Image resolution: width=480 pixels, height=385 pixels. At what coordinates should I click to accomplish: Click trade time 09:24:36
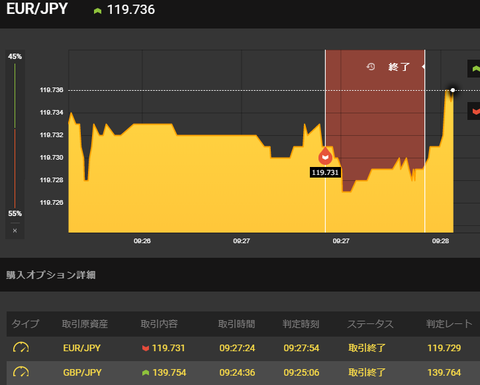pyautogui.click(x=237, y=372)
